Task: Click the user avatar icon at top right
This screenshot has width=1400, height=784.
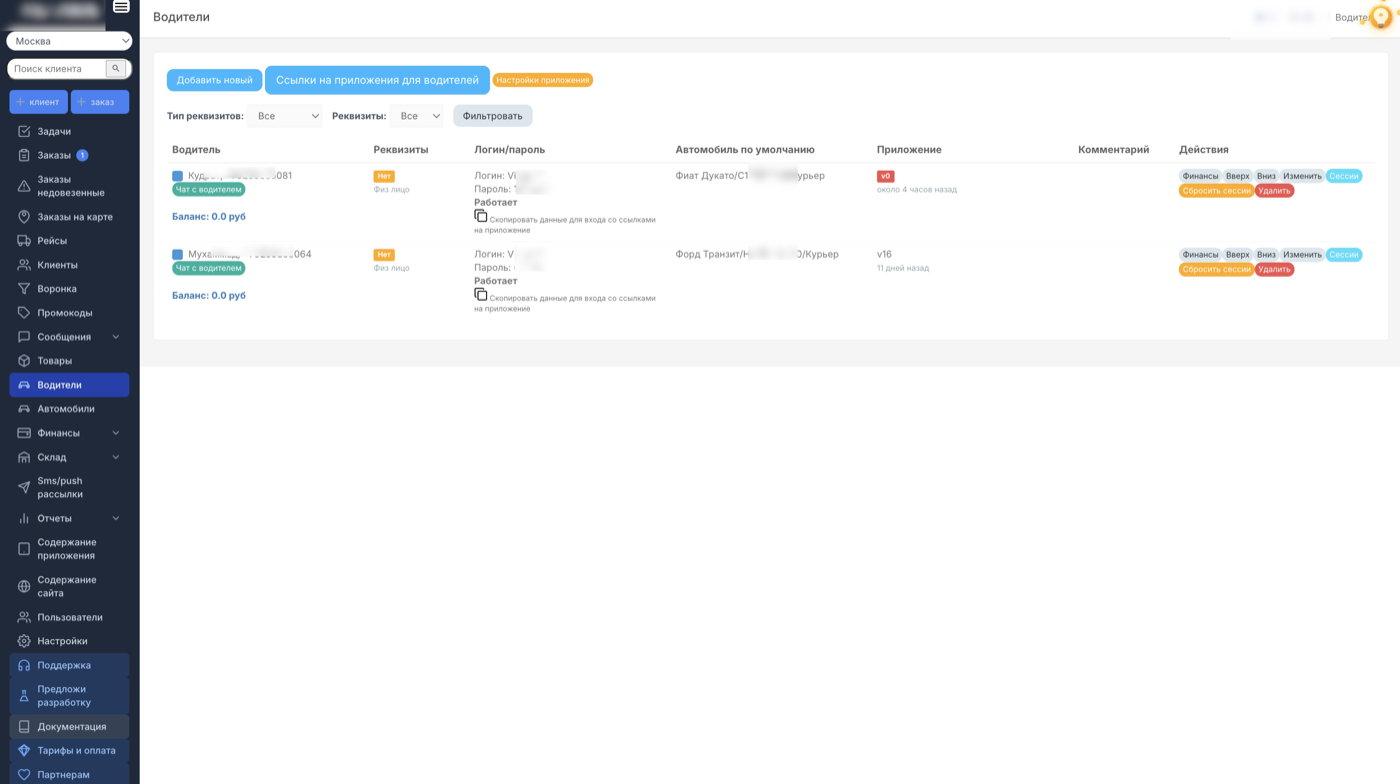Action: click(1381, 17)
